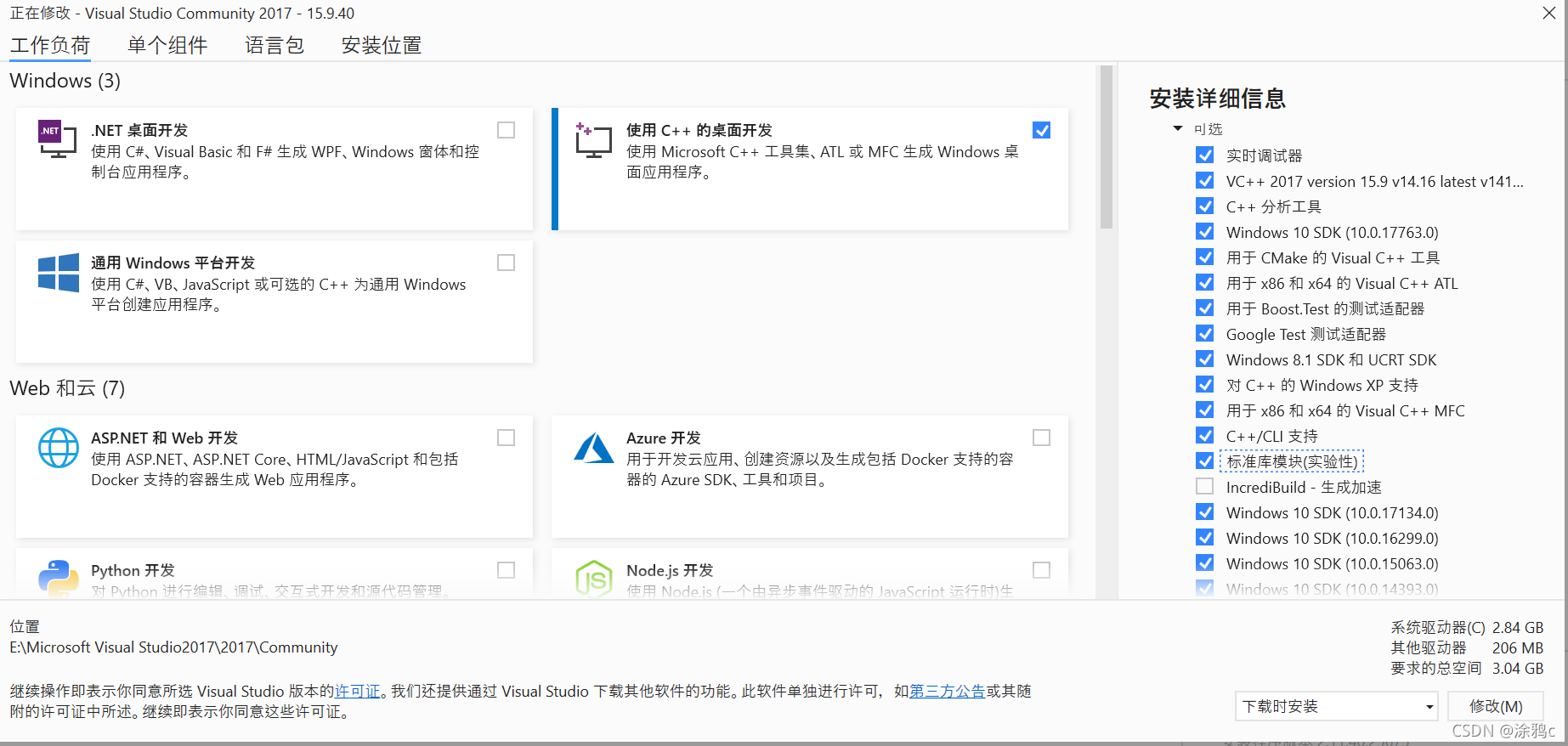Uncheck 用于 x86 和 x64 的 Visual C++ ATL

coord(1205,282)
